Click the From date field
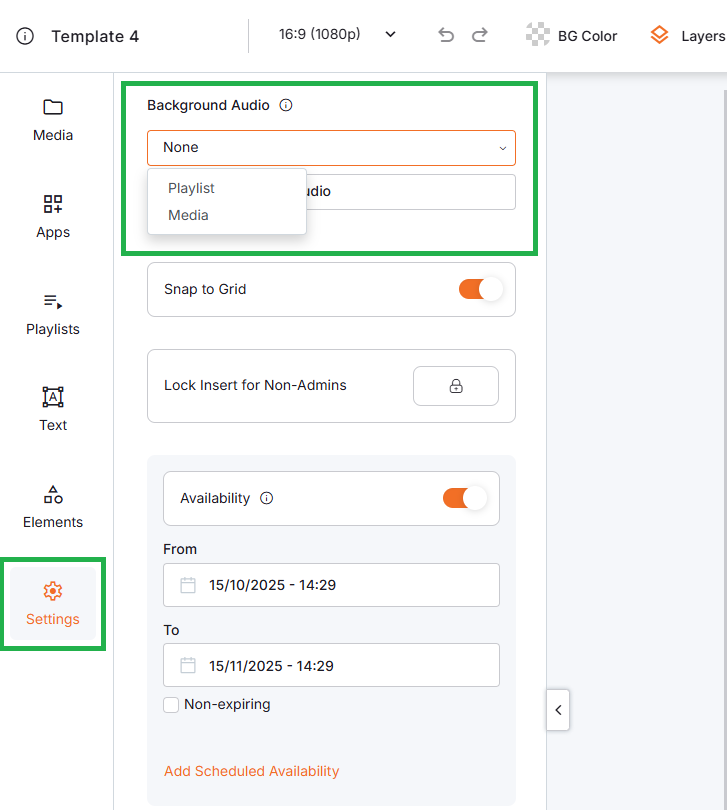 click(331, 585)
